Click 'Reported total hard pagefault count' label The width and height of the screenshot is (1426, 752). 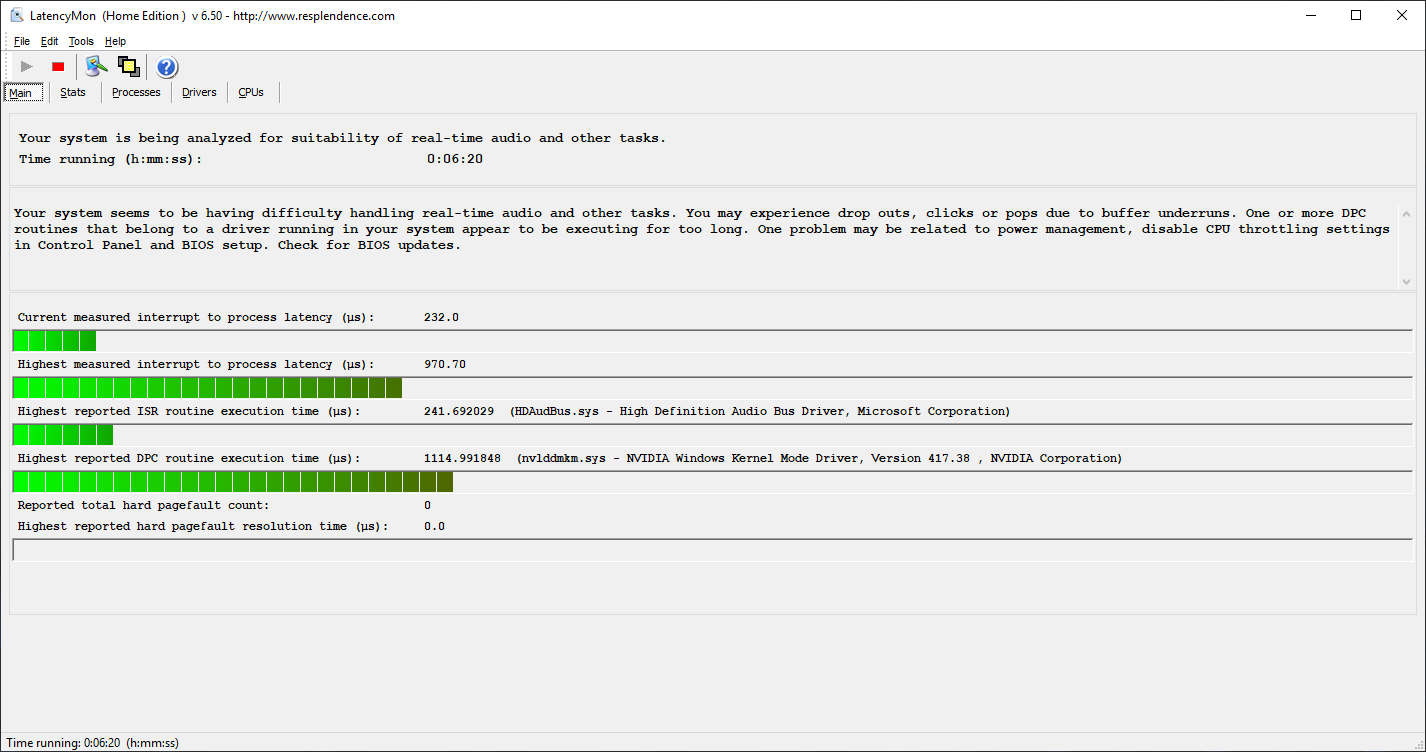point(143,505)
